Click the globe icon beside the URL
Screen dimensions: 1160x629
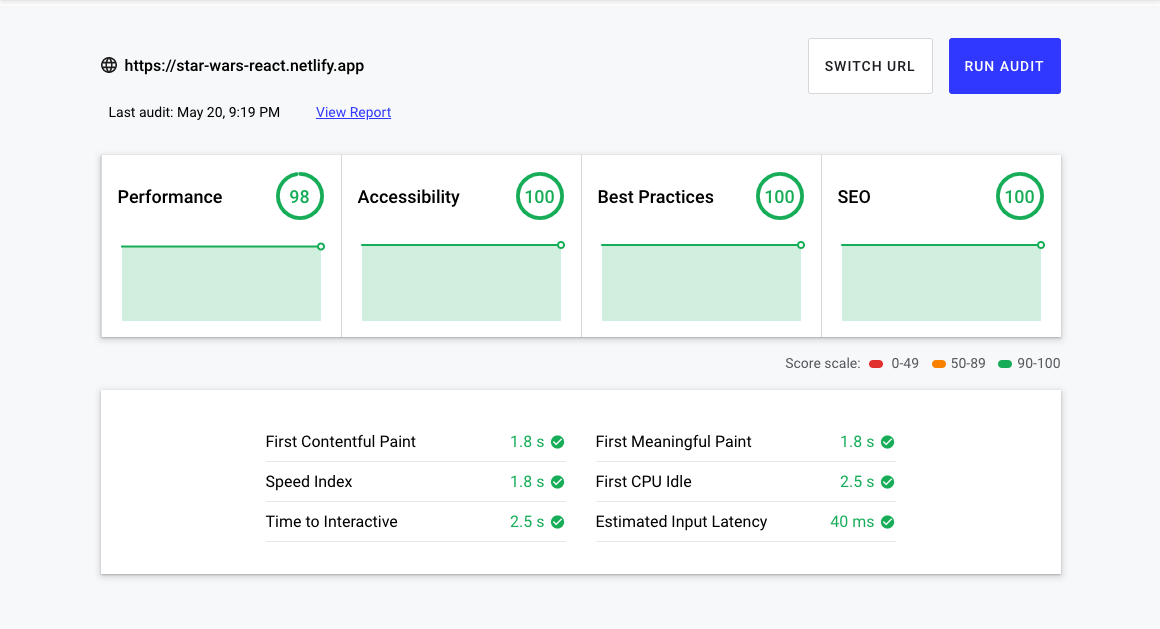109,66
